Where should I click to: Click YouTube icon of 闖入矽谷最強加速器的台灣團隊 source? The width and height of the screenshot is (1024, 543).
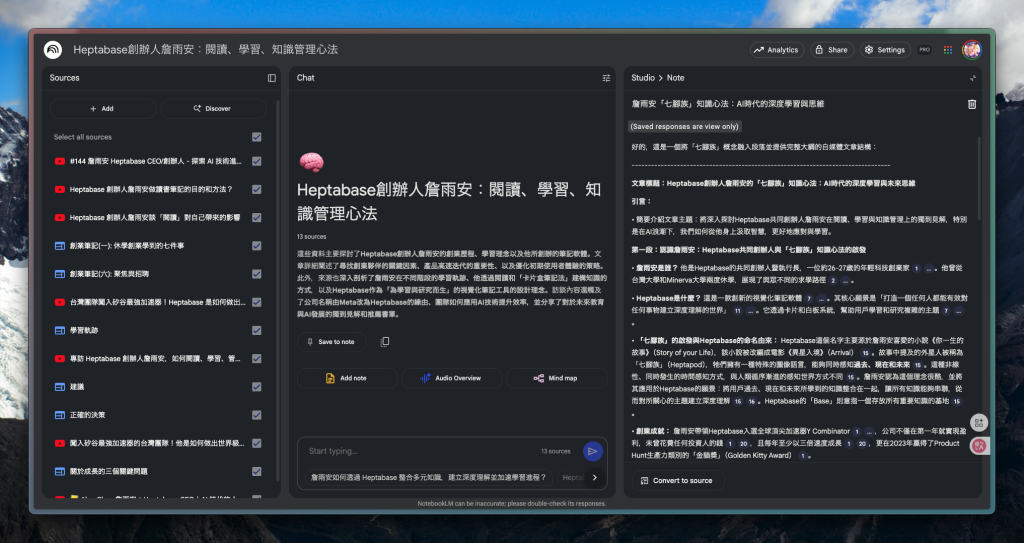tap(59, 443)
